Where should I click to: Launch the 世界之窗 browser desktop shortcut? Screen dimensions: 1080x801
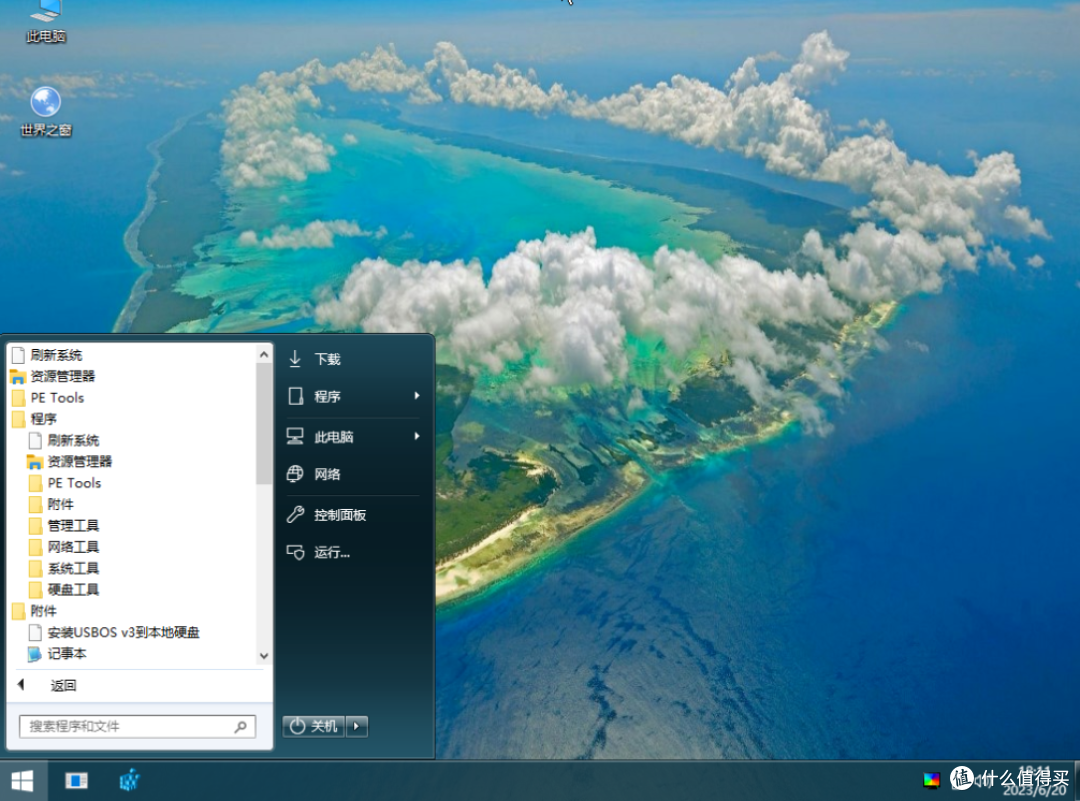point(45,110)
